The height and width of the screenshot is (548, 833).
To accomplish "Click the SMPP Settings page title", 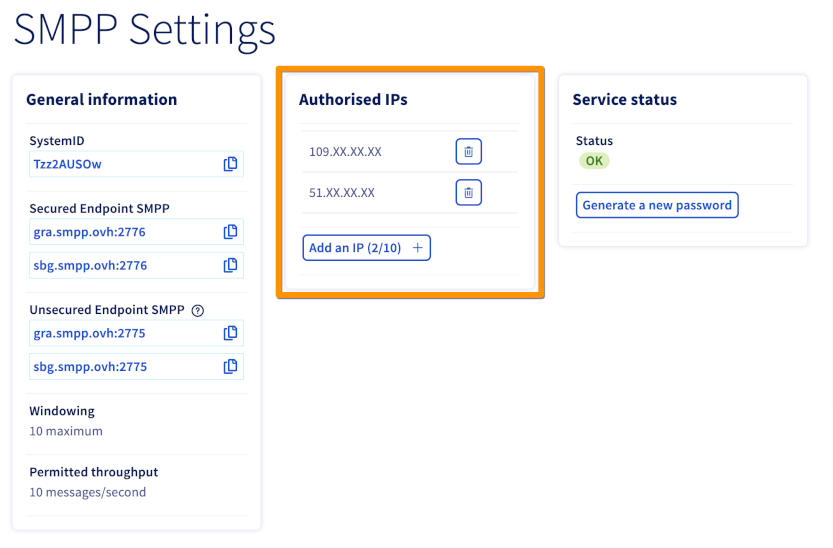I will click(x=144, y=30).
